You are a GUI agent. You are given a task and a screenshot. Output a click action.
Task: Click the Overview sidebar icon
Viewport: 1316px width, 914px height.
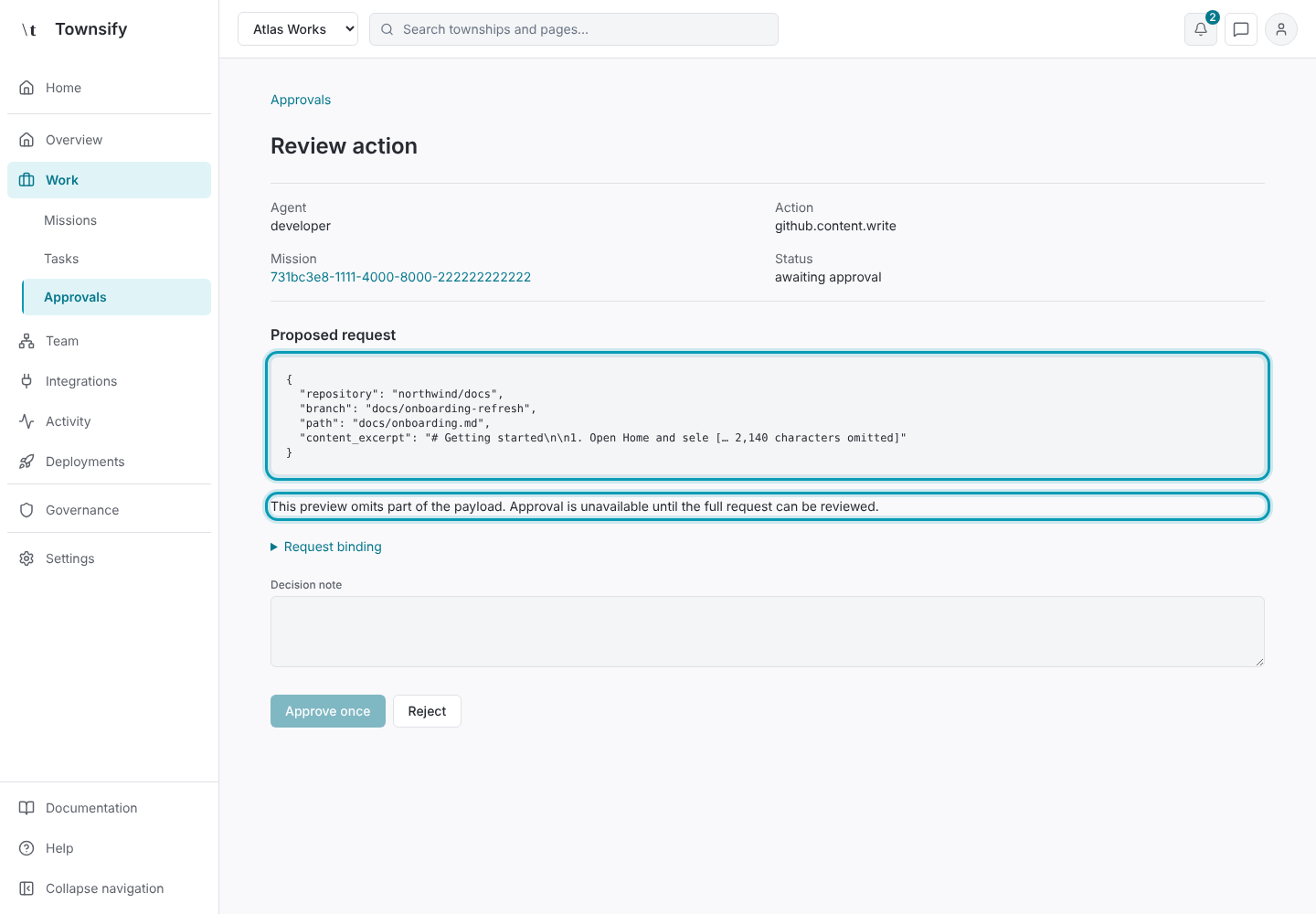tap(27, 140)
